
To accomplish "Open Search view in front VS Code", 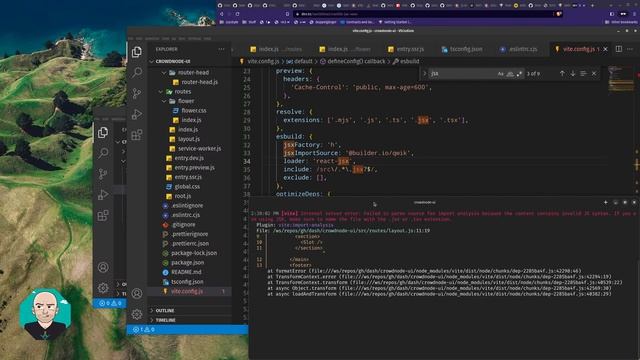I will tap(137, 73).
